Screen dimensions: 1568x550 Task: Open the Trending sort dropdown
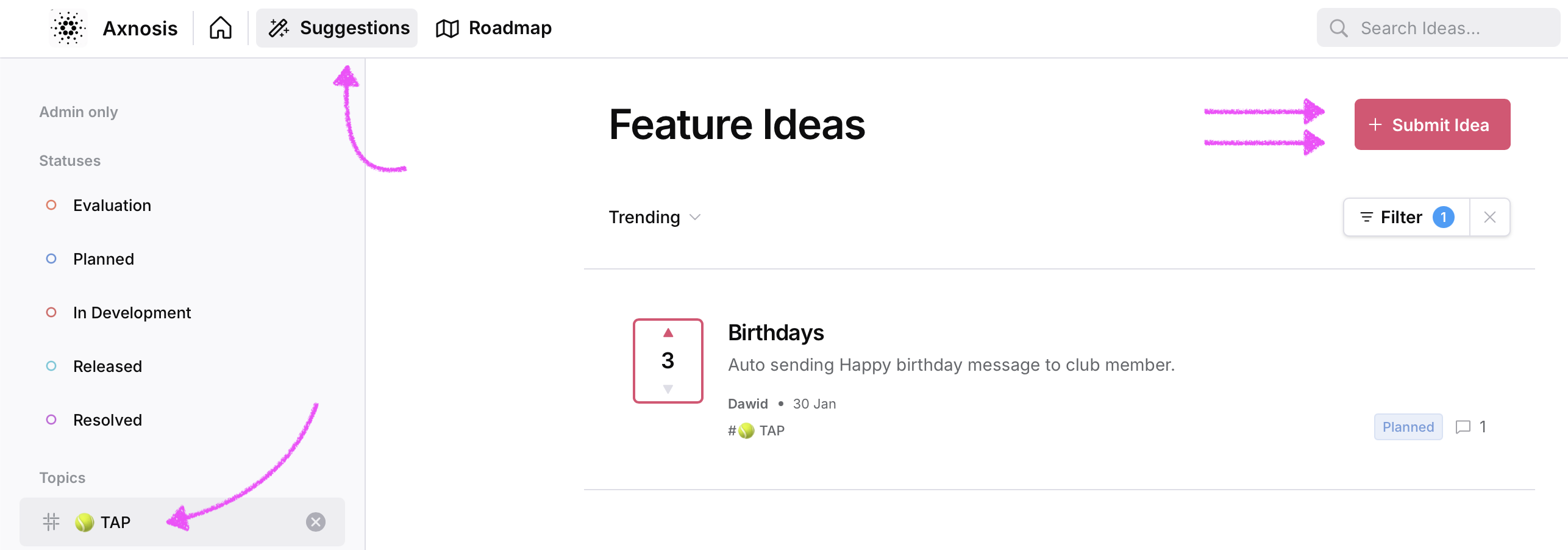point(655,217)
